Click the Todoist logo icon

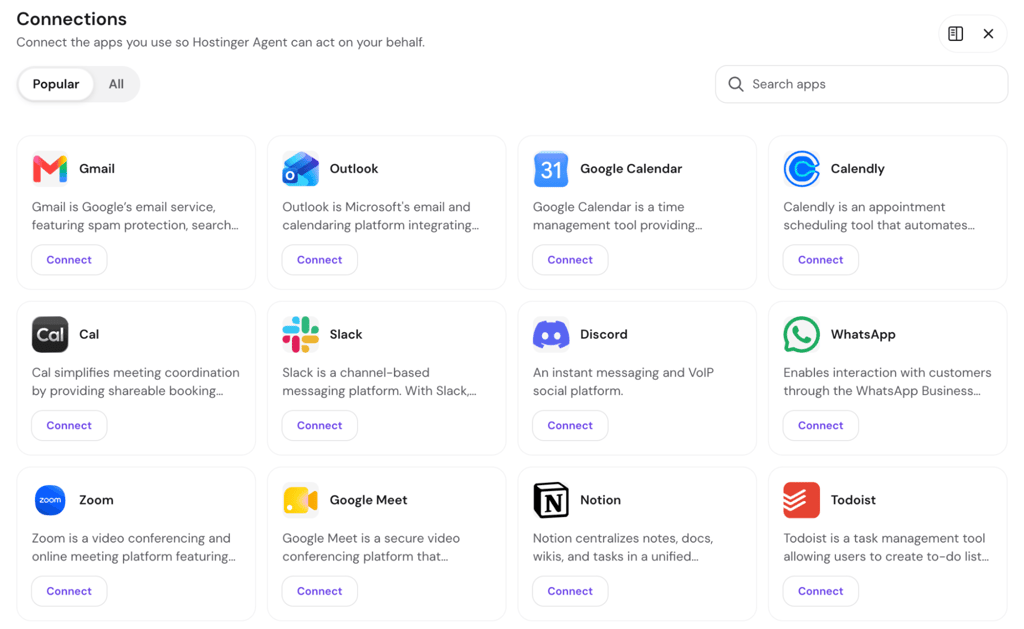801,500
